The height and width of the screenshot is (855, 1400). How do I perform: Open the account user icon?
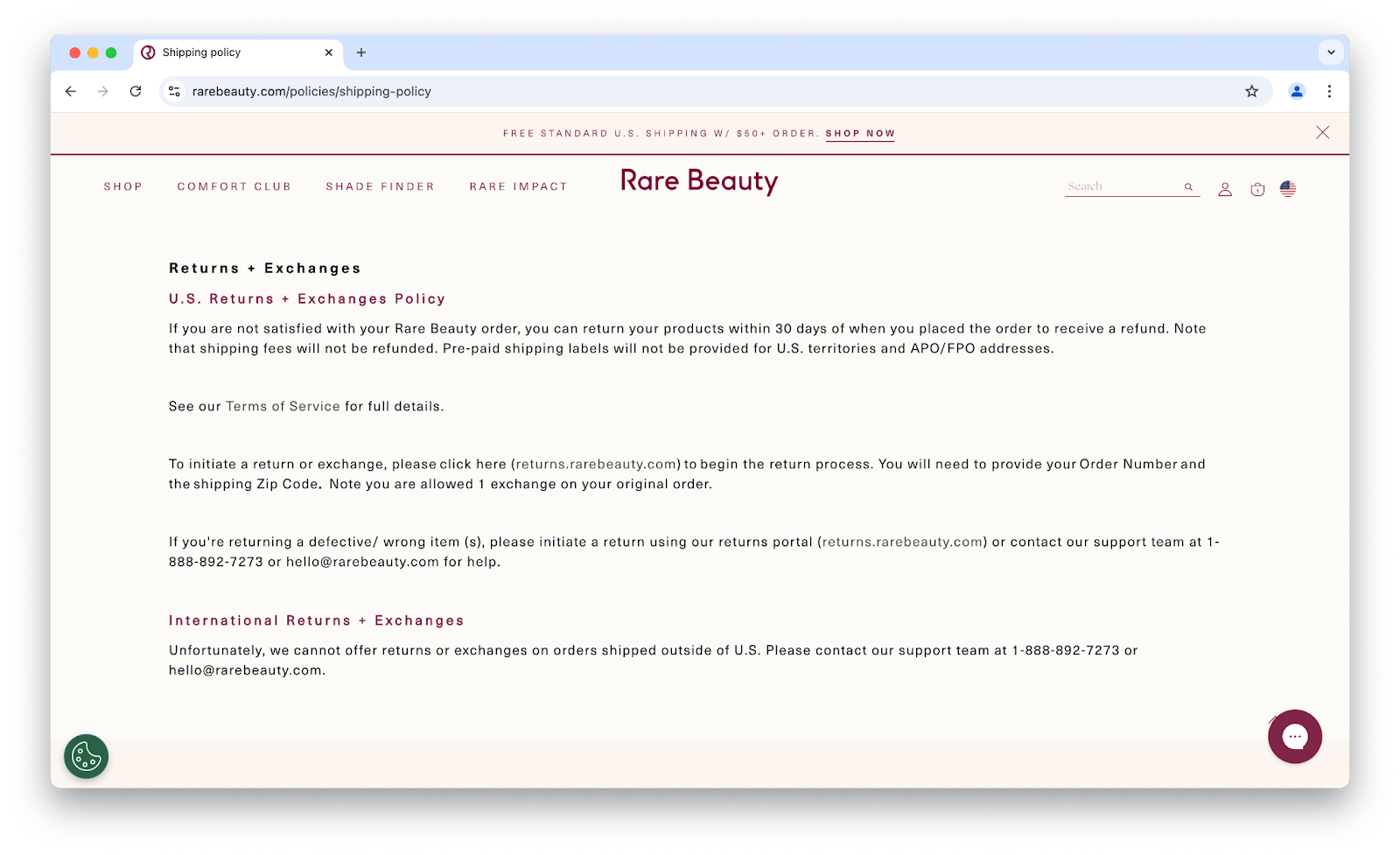(x=1225, y=189)
